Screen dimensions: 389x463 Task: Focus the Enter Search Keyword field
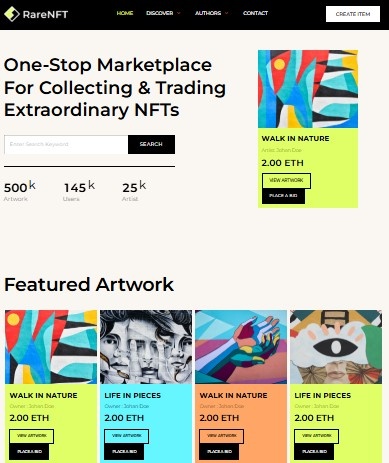pos(66,144)
